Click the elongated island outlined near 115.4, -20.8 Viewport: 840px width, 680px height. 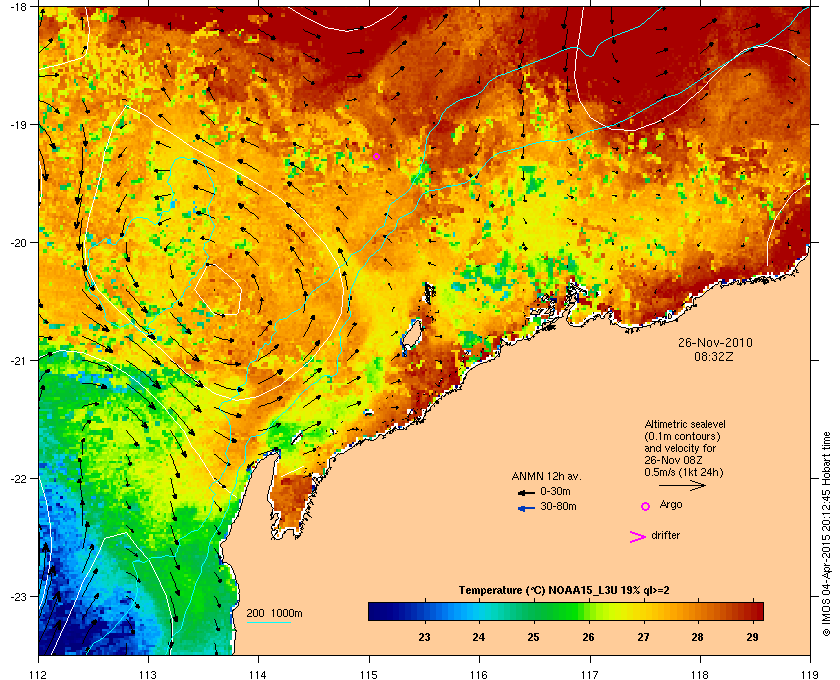click(411, 336)
